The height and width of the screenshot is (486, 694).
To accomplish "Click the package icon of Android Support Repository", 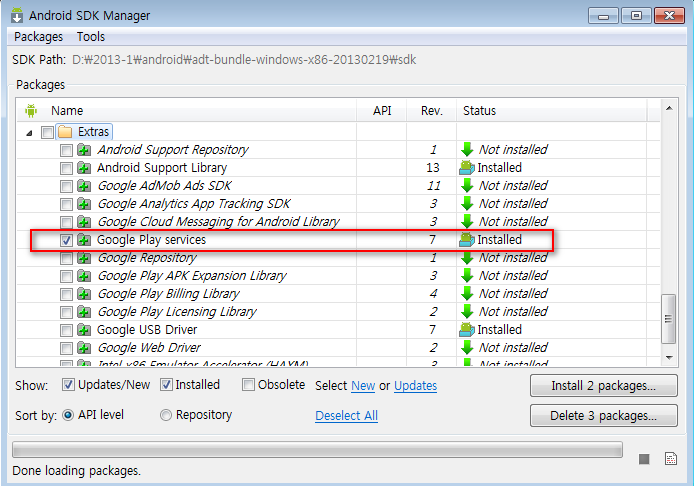I will (x=84, y=150).
